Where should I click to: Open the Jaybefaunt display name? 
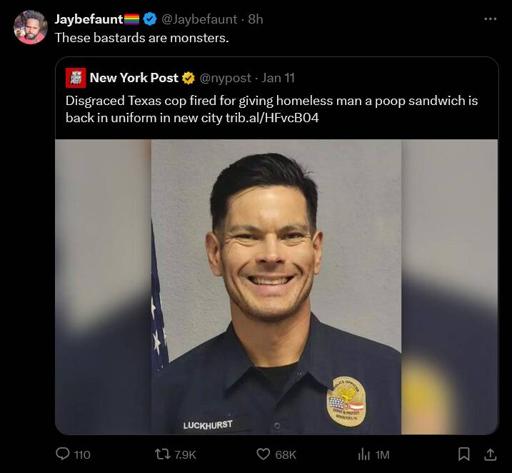(89, 19)
